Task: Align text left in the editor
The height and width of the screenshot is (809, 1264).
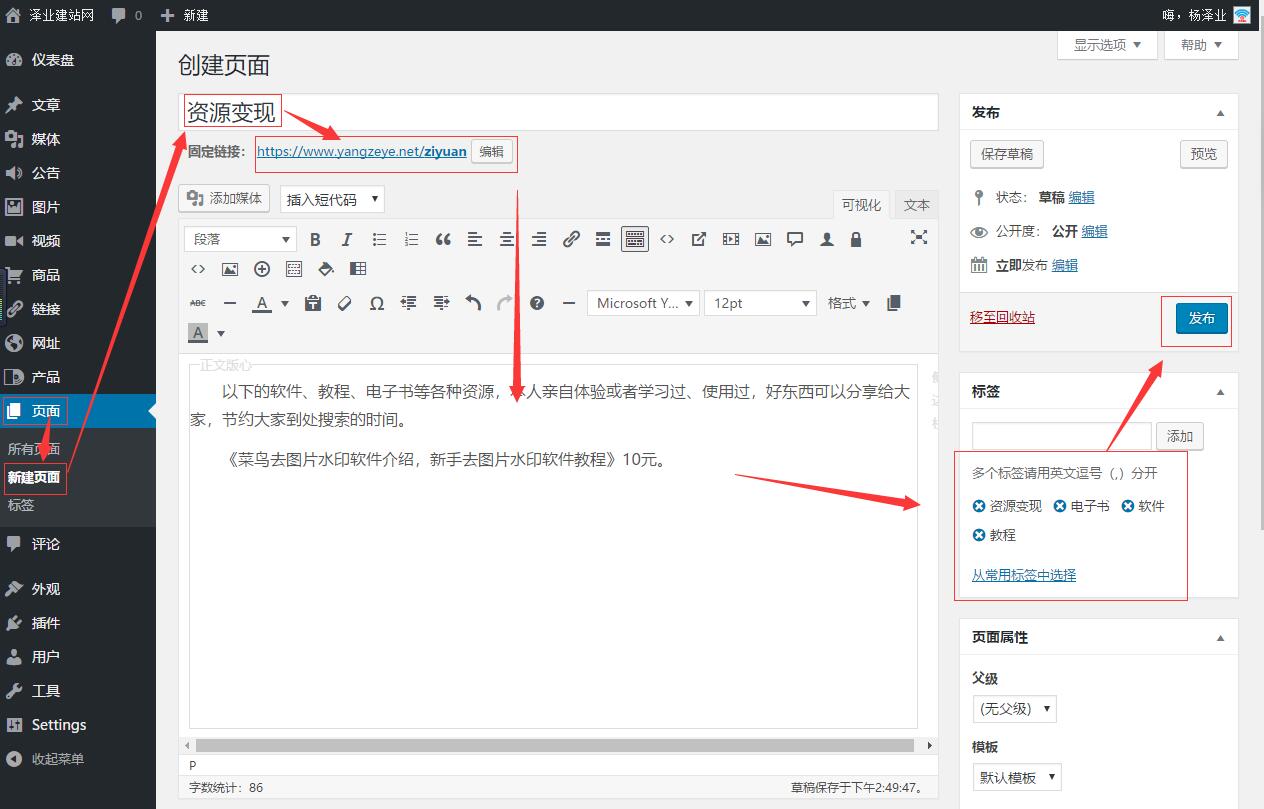Action: 475,239
